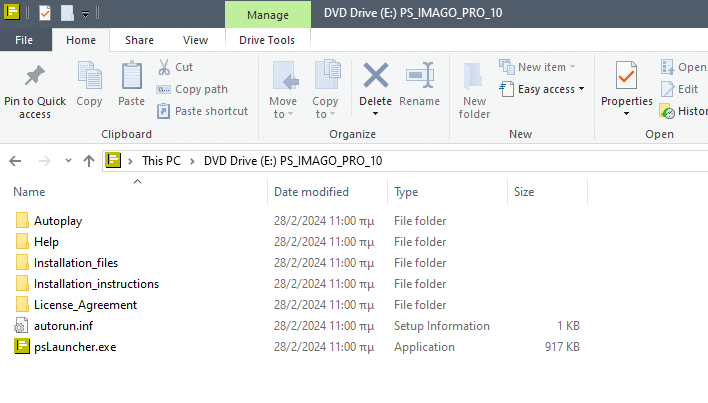Expand chevron after This PC breadcrumb
The height and width of the screenshot is (403, 708).
coord(192,161)
